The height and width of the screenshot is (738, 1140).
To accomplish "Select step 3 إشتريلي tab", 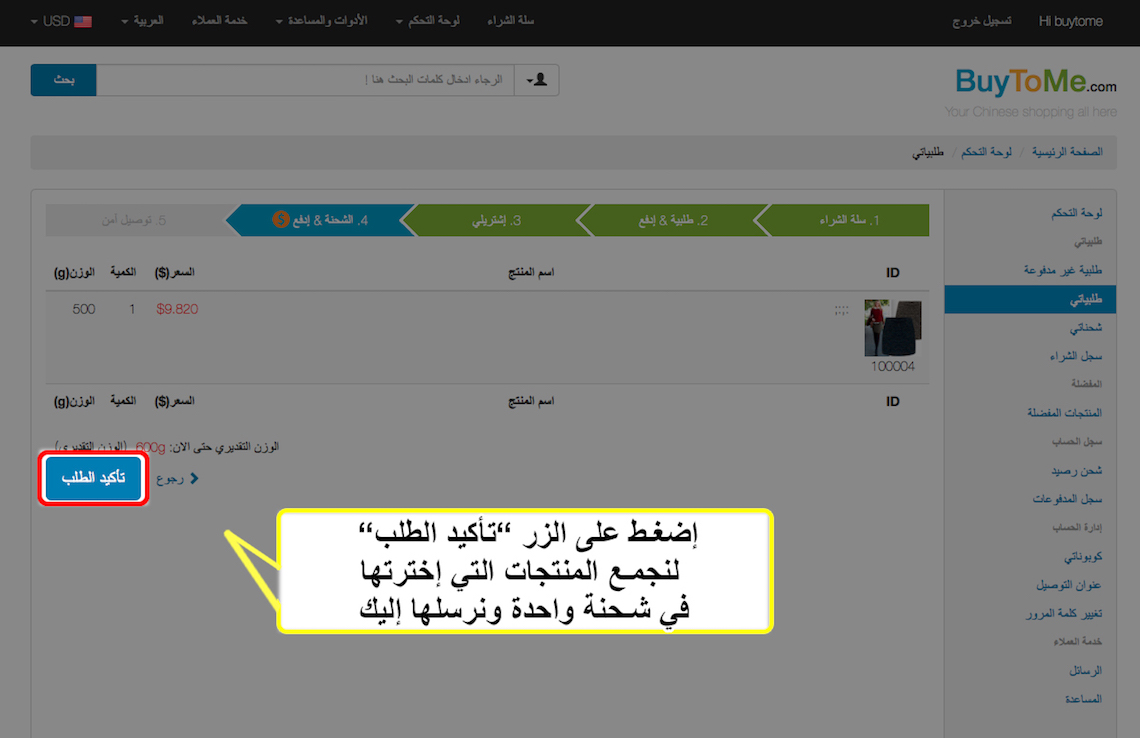I will pyautogui.click(x=495, y=221).
